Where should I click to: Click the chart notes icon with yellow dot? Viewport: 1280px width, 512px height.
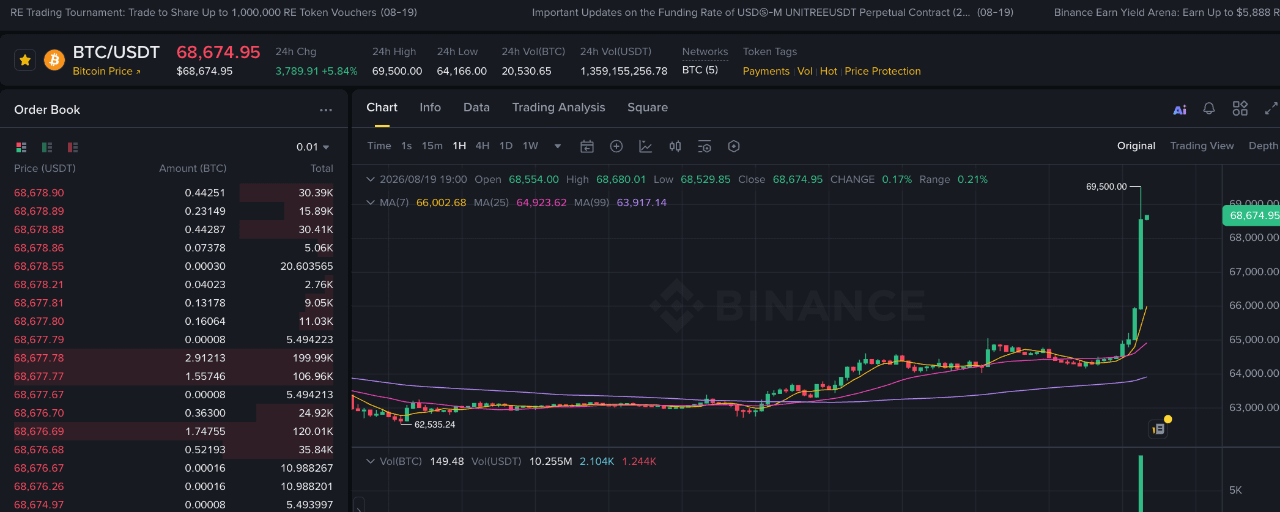[x=1159, y=428]
